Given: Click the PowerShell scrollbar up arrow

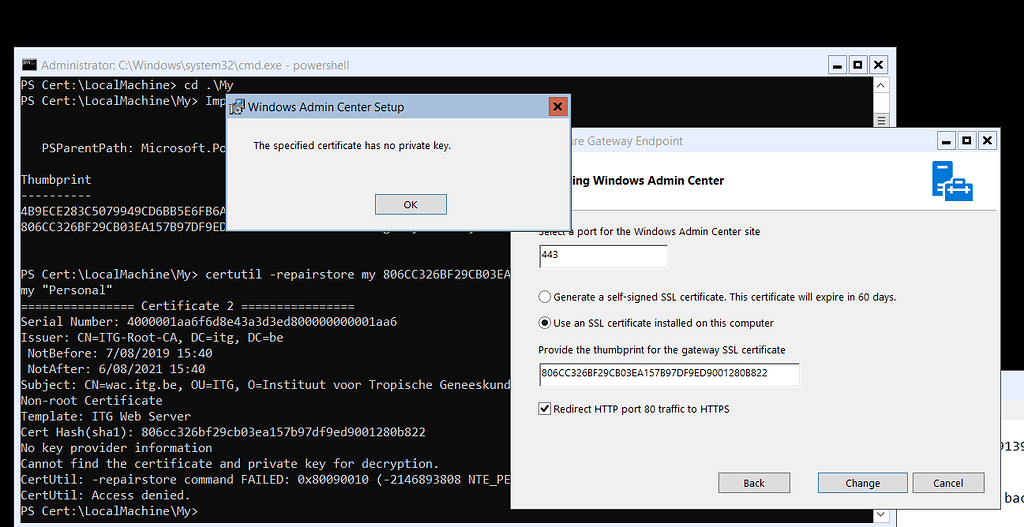Looking at the screenshot, I should click(x=881, y=86).
